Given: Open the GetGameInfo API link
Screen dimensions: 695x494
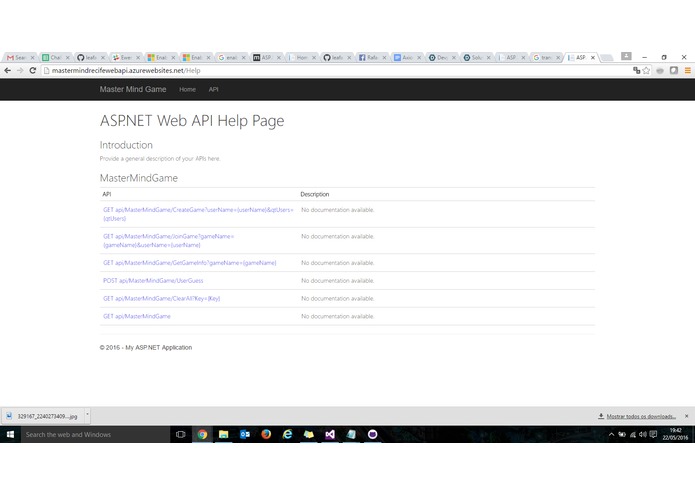Looking at the screenshot, I should tap(189, 263).
